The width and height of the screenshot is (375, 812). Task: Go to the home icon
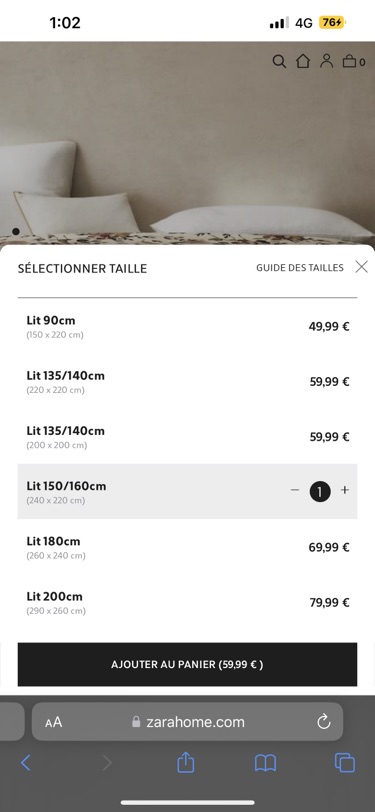[x=303, y=61]
